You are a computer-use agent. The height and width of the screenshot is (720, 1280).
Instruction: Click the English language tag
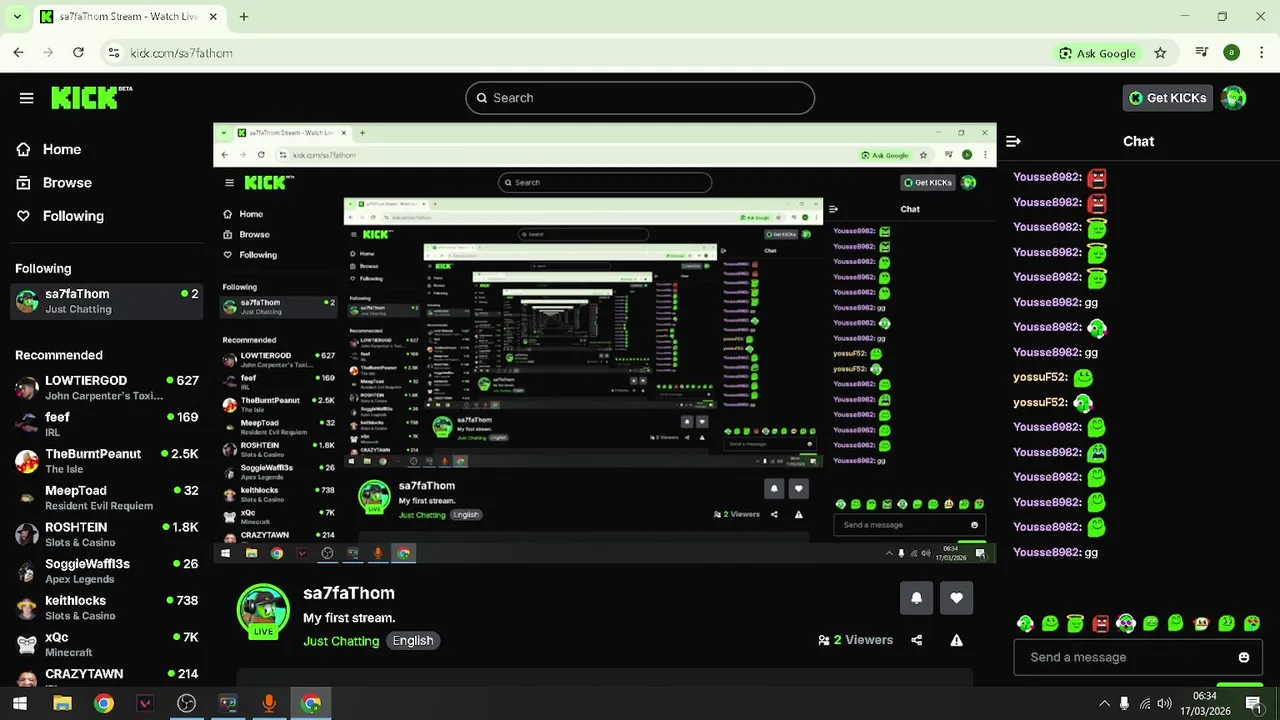pos(413,641)
